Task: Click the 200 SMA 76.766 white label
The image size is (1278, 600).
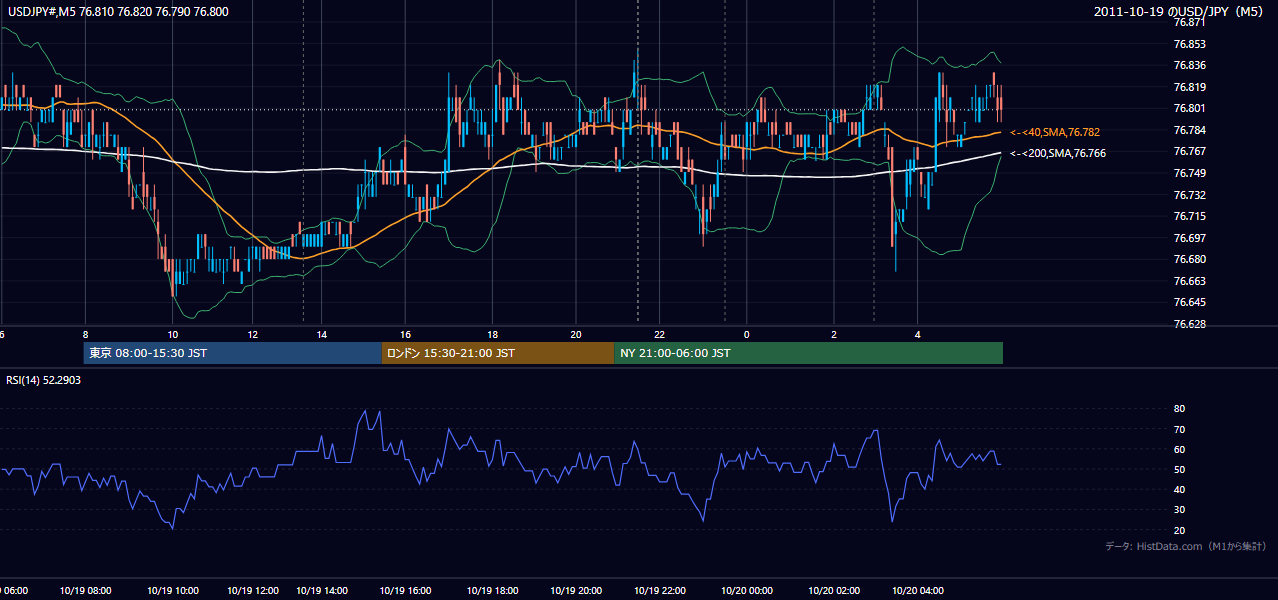Action: coord(1058,154)
